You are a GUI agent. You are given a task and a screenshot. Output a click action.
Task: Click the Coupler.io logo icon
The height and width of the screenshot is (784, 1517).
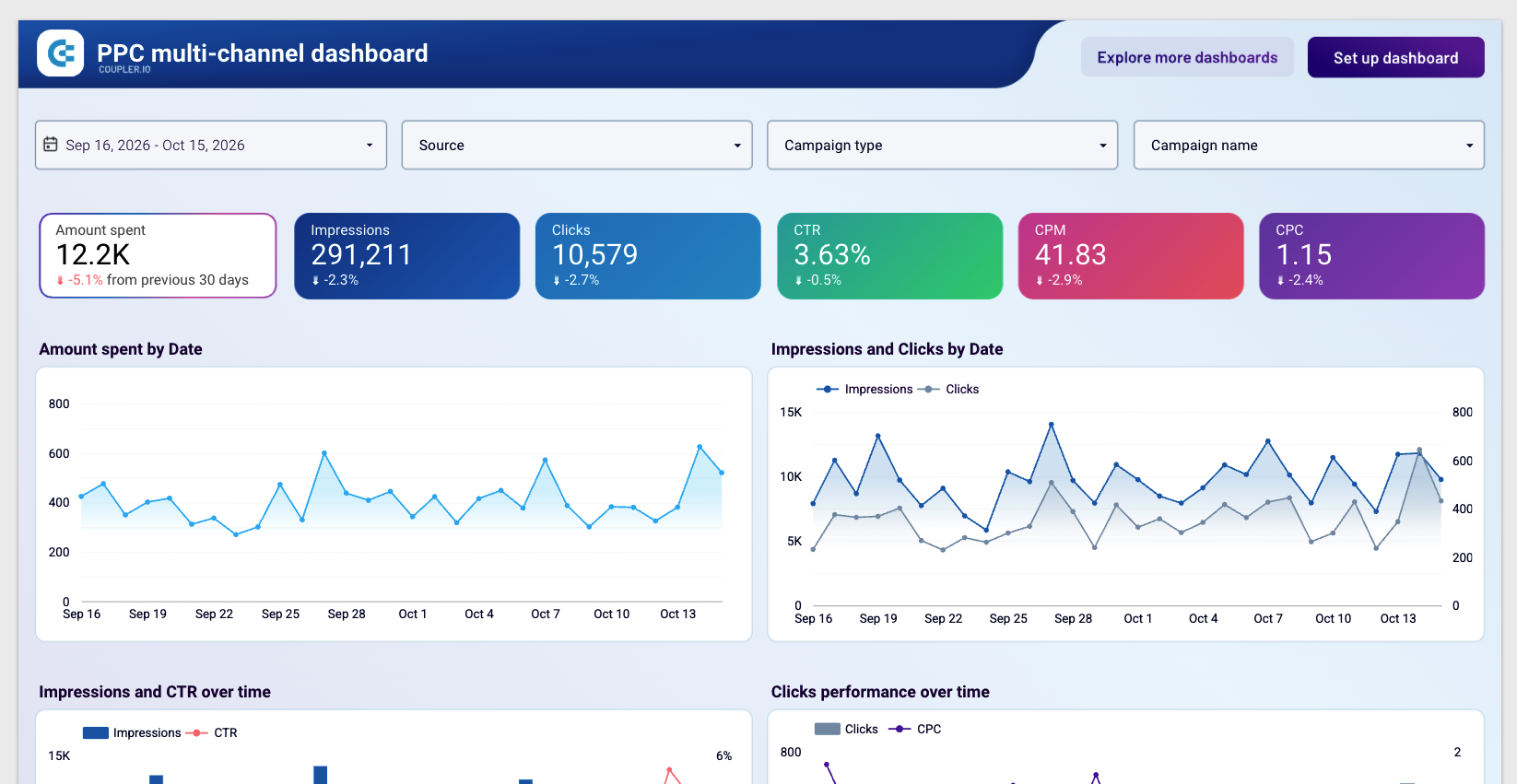pyautogui.click(x=61, y=53)
